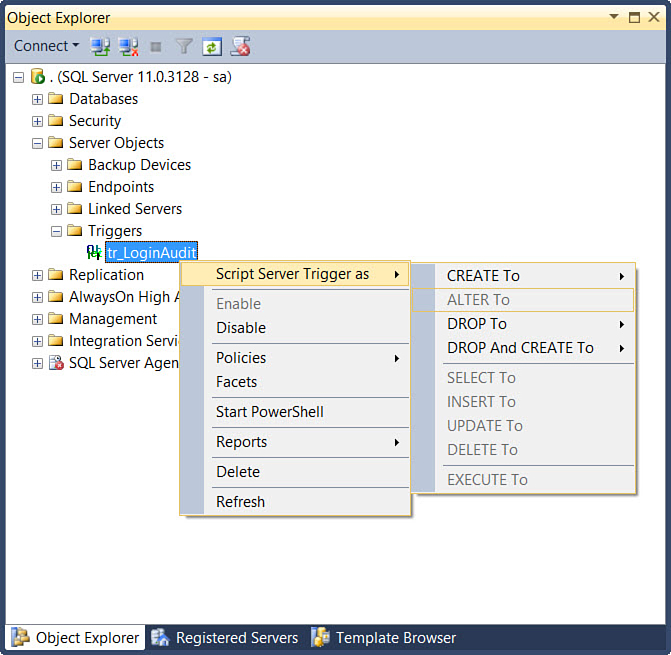This screenshot has height=655, width=671.
Task: Click the rightmost toolbar icon with red X
Action: [x=240, y=46]
